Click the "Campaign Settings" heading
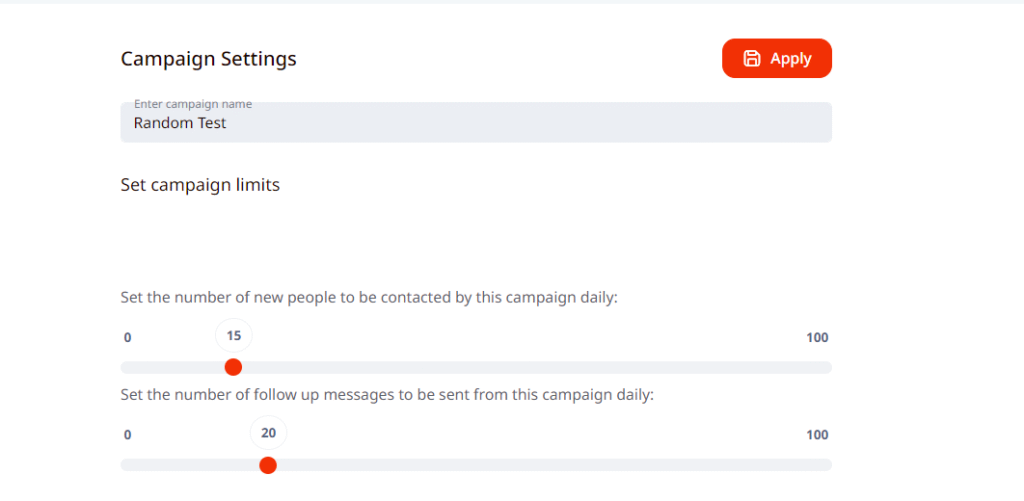This screenshot has width=1024, height=501. tap(208, 59)
